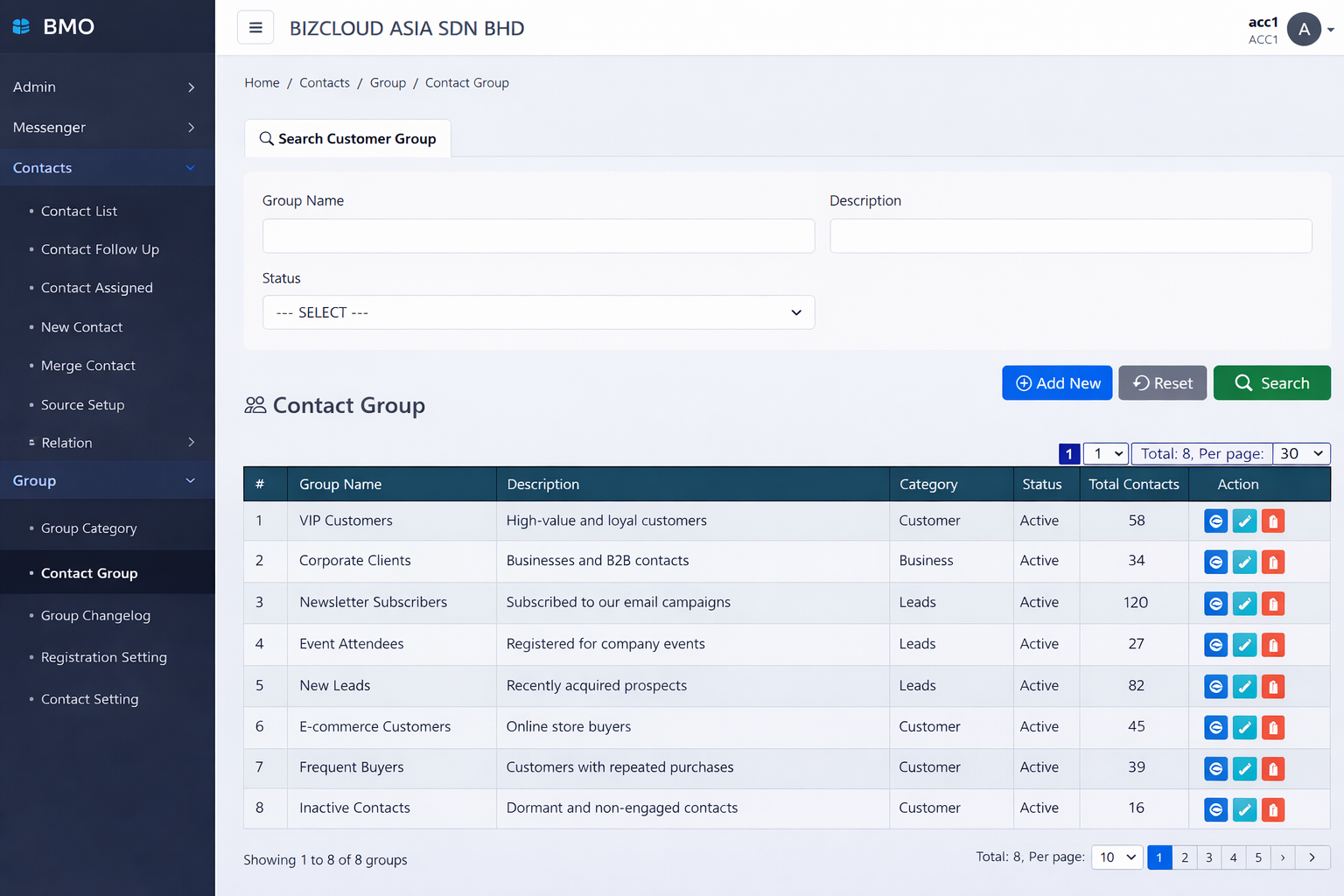Viewport: 1344px width, 896px height.
Task: Open the Status SELECT dropdown
Action: [x=538, y=312]
